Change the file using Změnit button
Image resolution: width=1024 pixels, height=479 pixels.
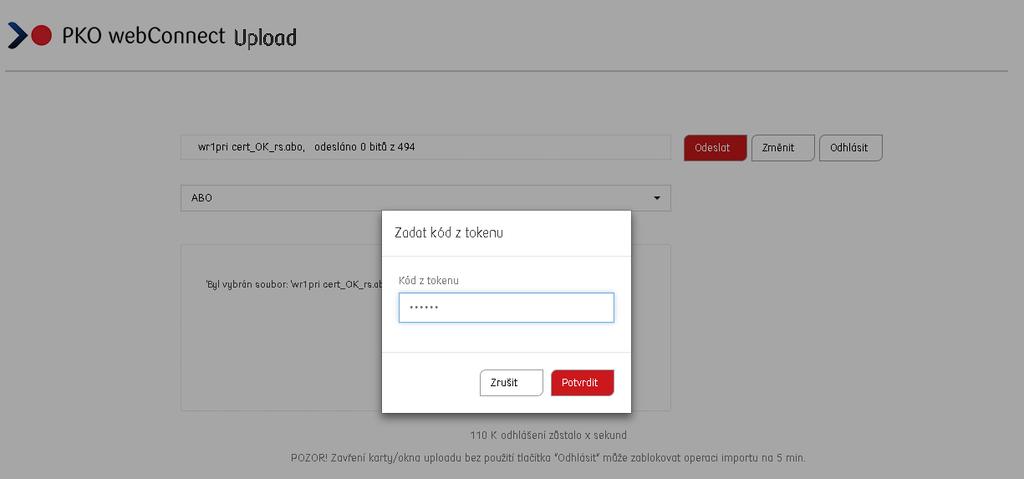[783, 148]
